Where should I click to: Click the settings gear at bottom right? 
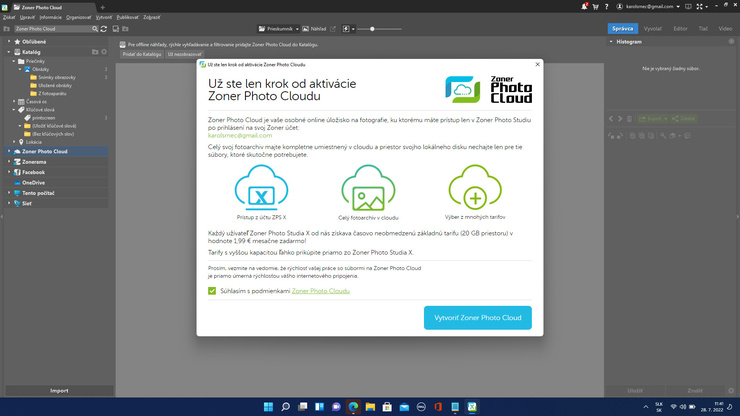point(731,391)
